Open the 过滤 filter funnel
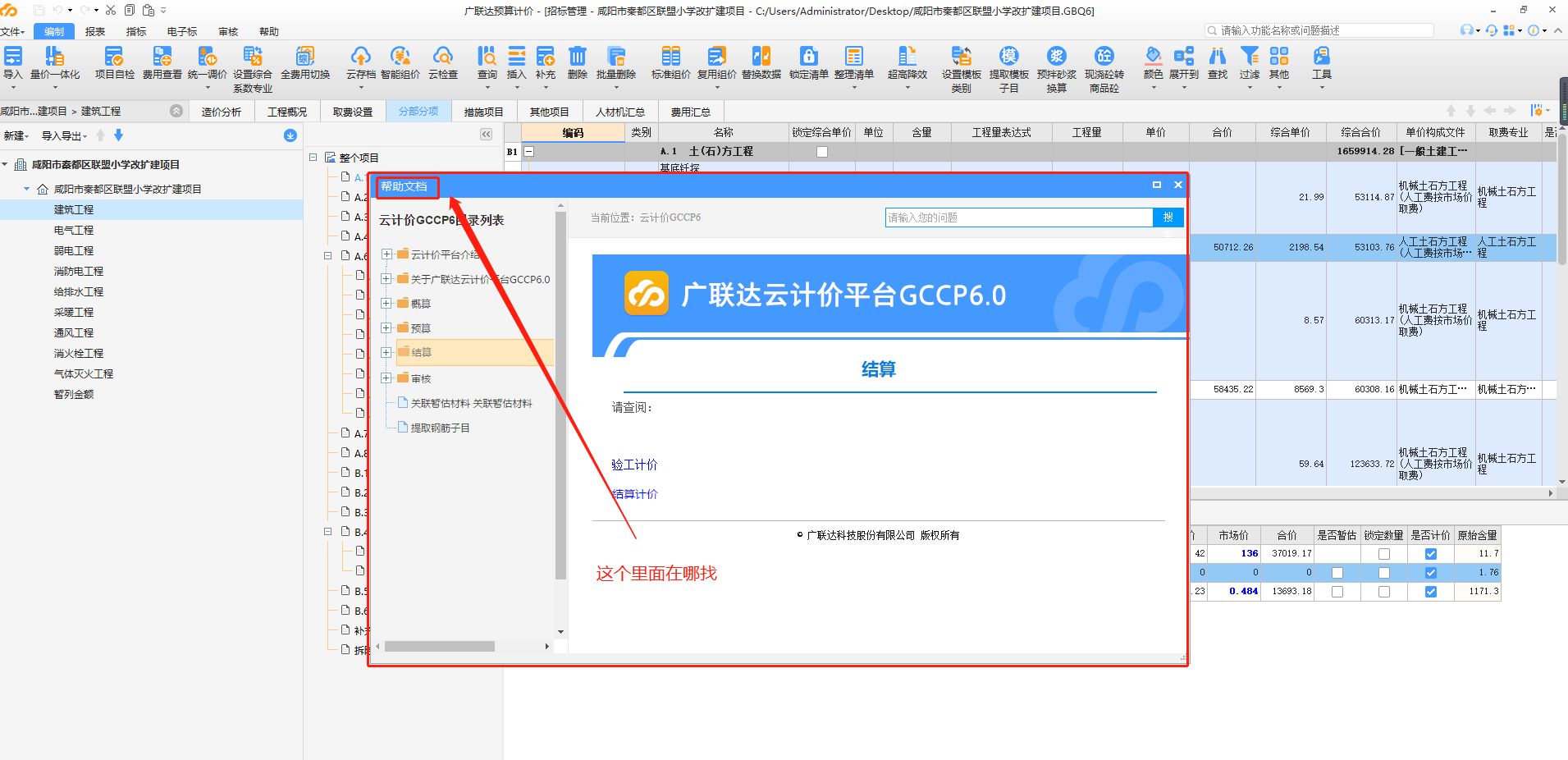This screenshot has width=1568, height=760. click(1250, 56)
